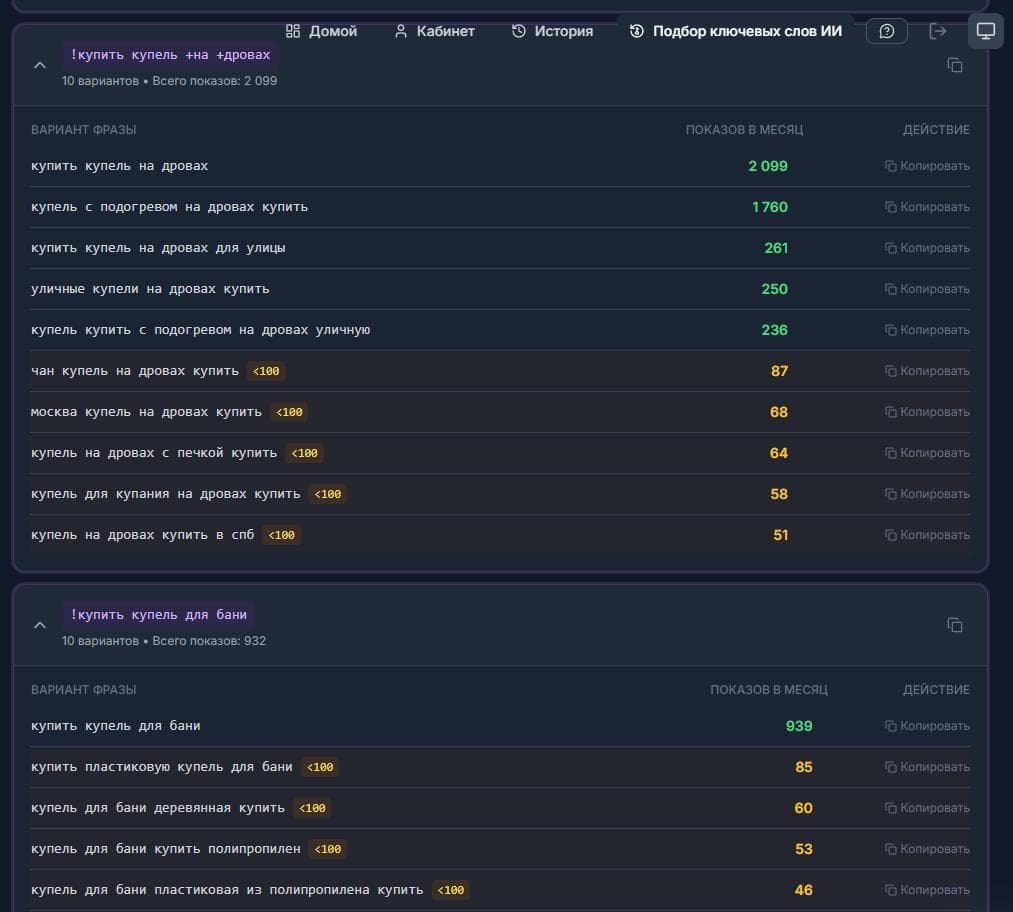Click the logout arrow icon

tap(937, 31)
